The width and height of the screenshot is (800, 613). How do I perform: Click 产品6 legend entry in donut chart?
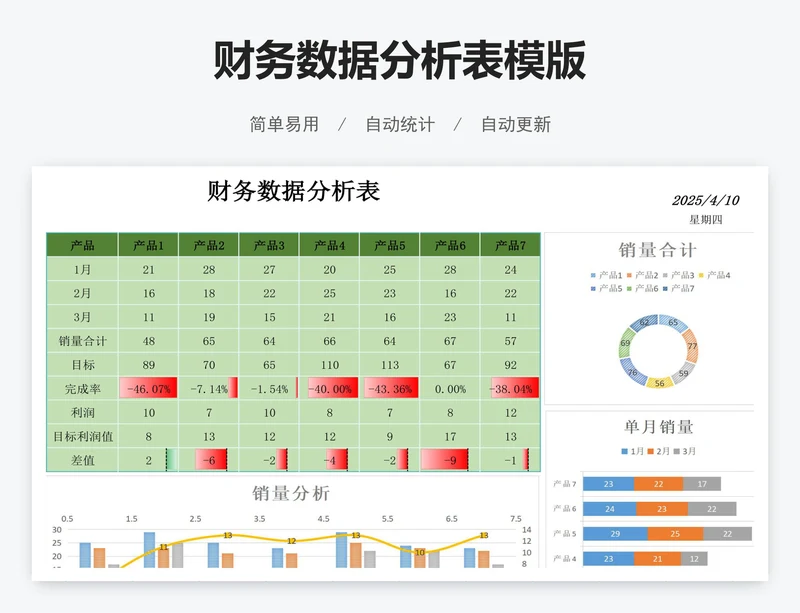[x=642, y=288]
